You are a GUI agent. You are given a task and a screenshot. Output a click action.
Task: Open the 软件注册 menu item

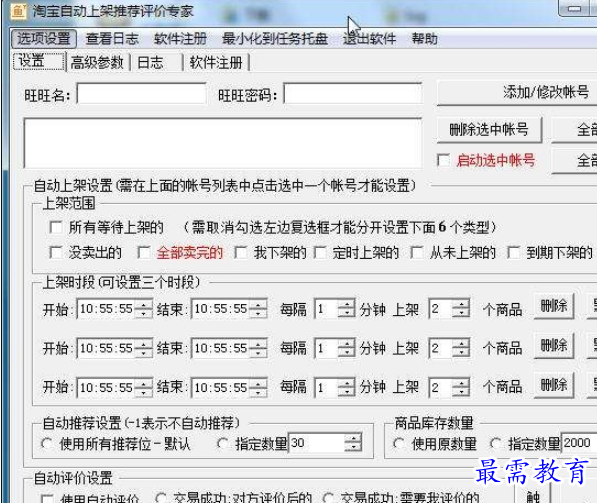point(180,39)
